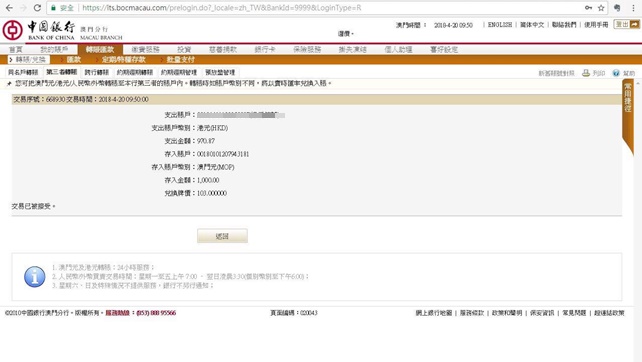Click the logout arrow icon beside 登出
The image size is (642, 362).
(x=634, y=25)
